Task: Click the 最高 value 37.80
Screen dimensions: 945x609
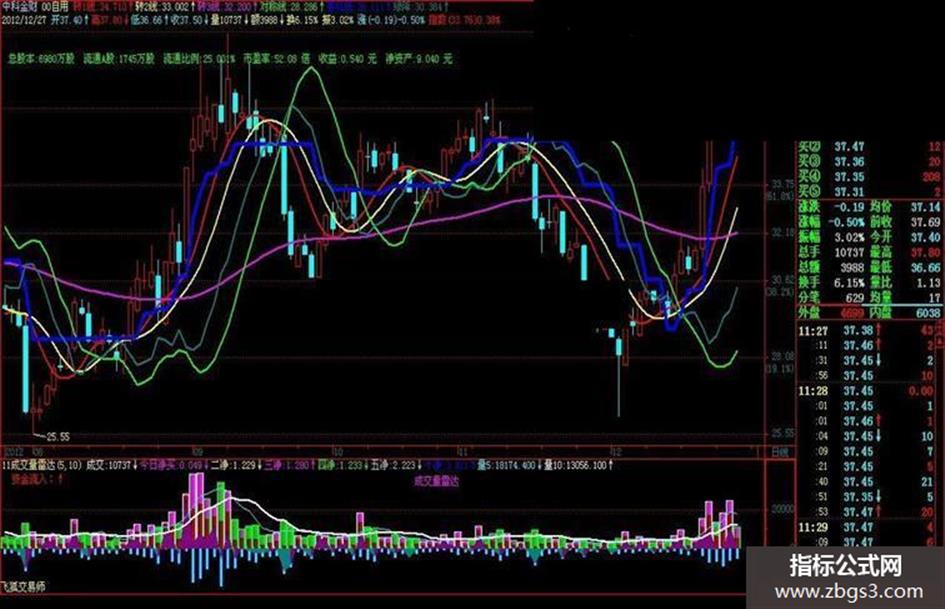Action: [x=925, y=252]
